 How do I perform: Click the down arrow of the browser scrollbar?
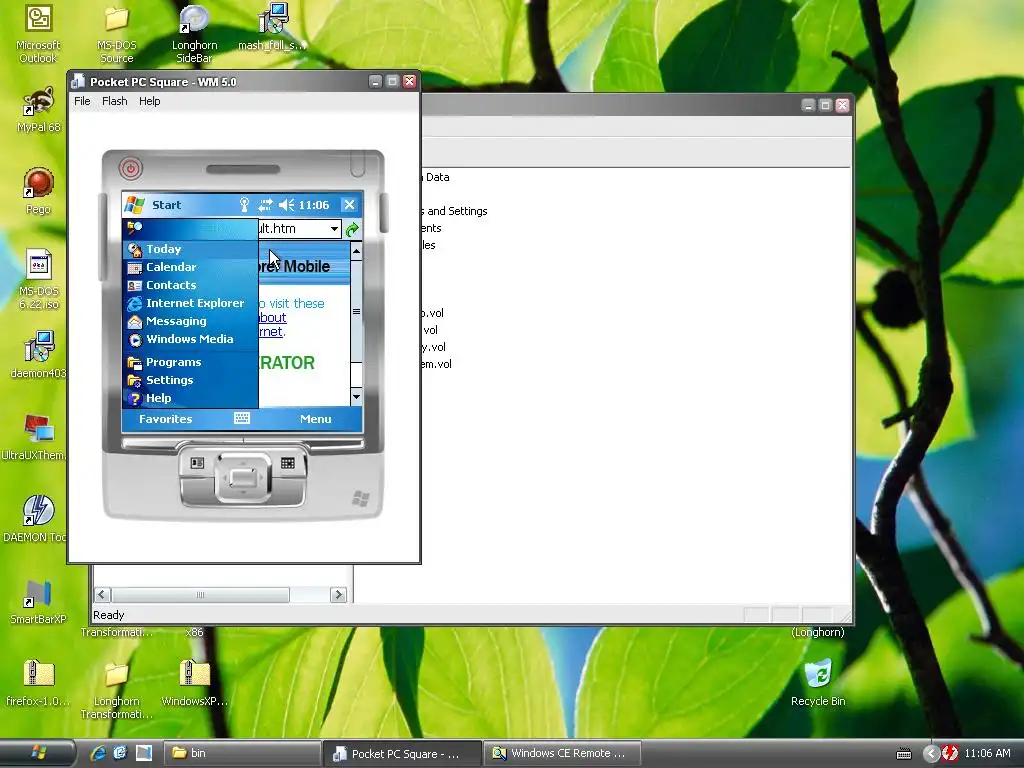(356, 396)
